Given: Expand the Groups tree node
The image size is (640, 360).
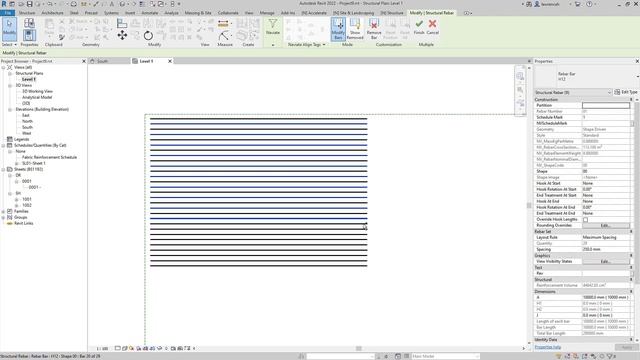Looking at the screenshot, I should click(3, 218).
